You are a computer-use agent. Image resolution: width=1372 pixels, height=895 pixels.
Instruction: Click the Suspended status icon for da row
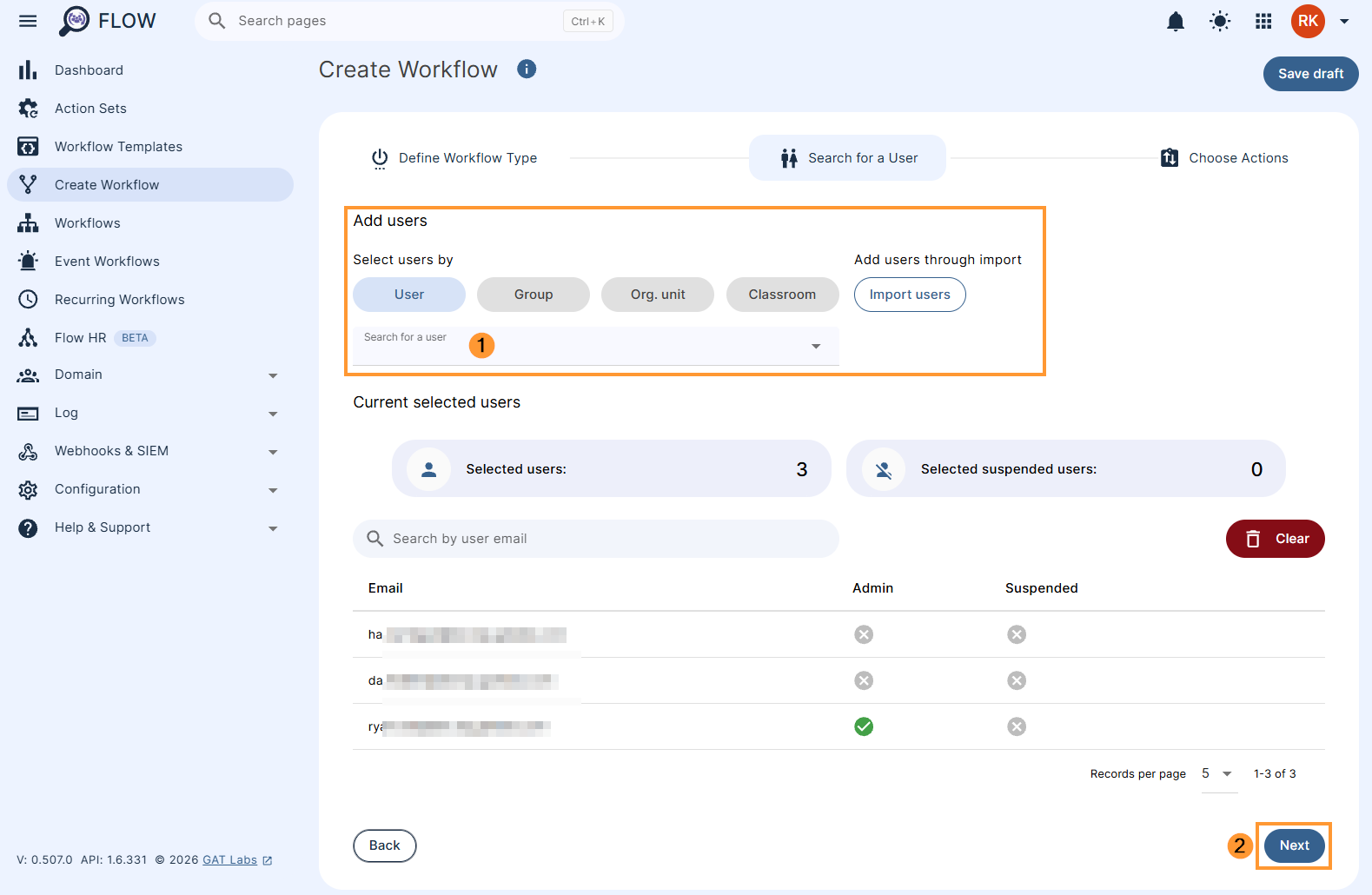1017,680
